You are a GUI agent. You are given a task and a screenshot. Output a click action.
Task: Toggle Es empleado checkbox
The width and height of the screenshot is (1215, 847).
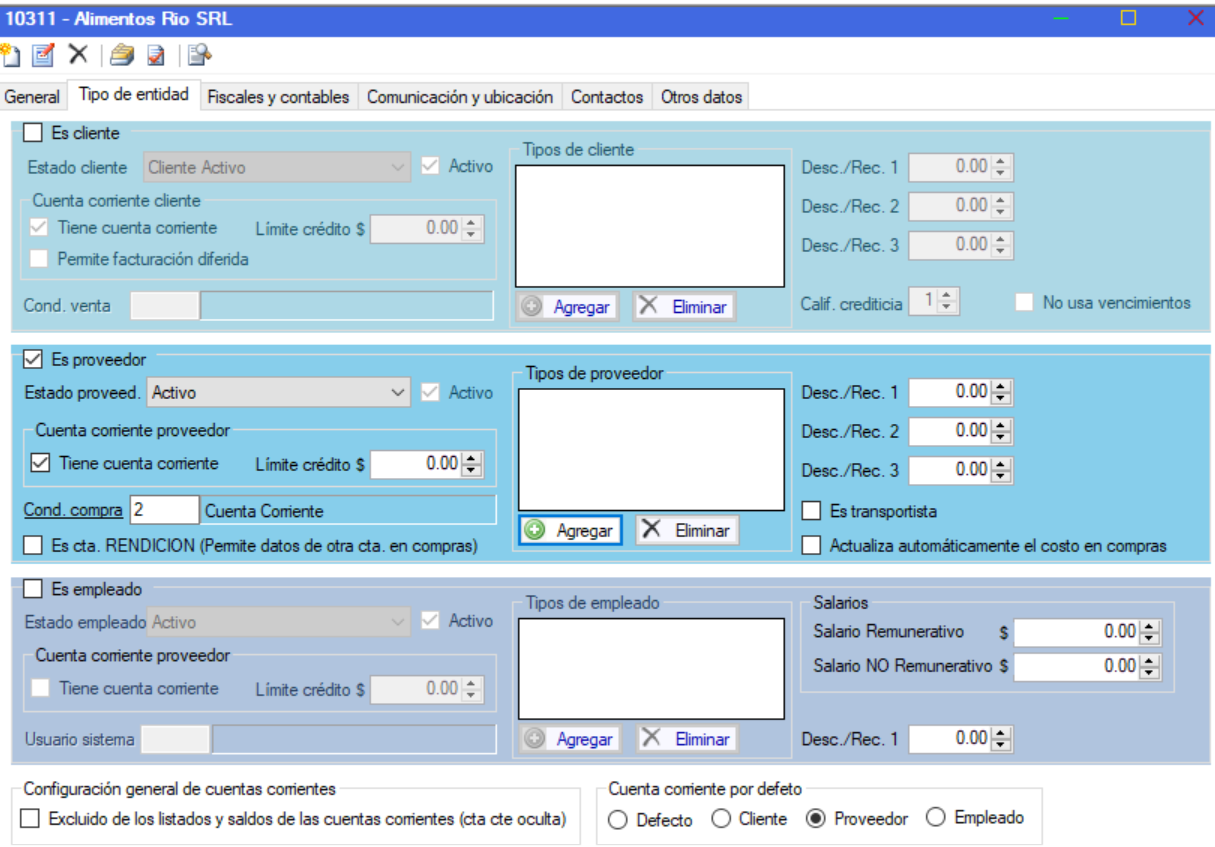tap(33, 589)
